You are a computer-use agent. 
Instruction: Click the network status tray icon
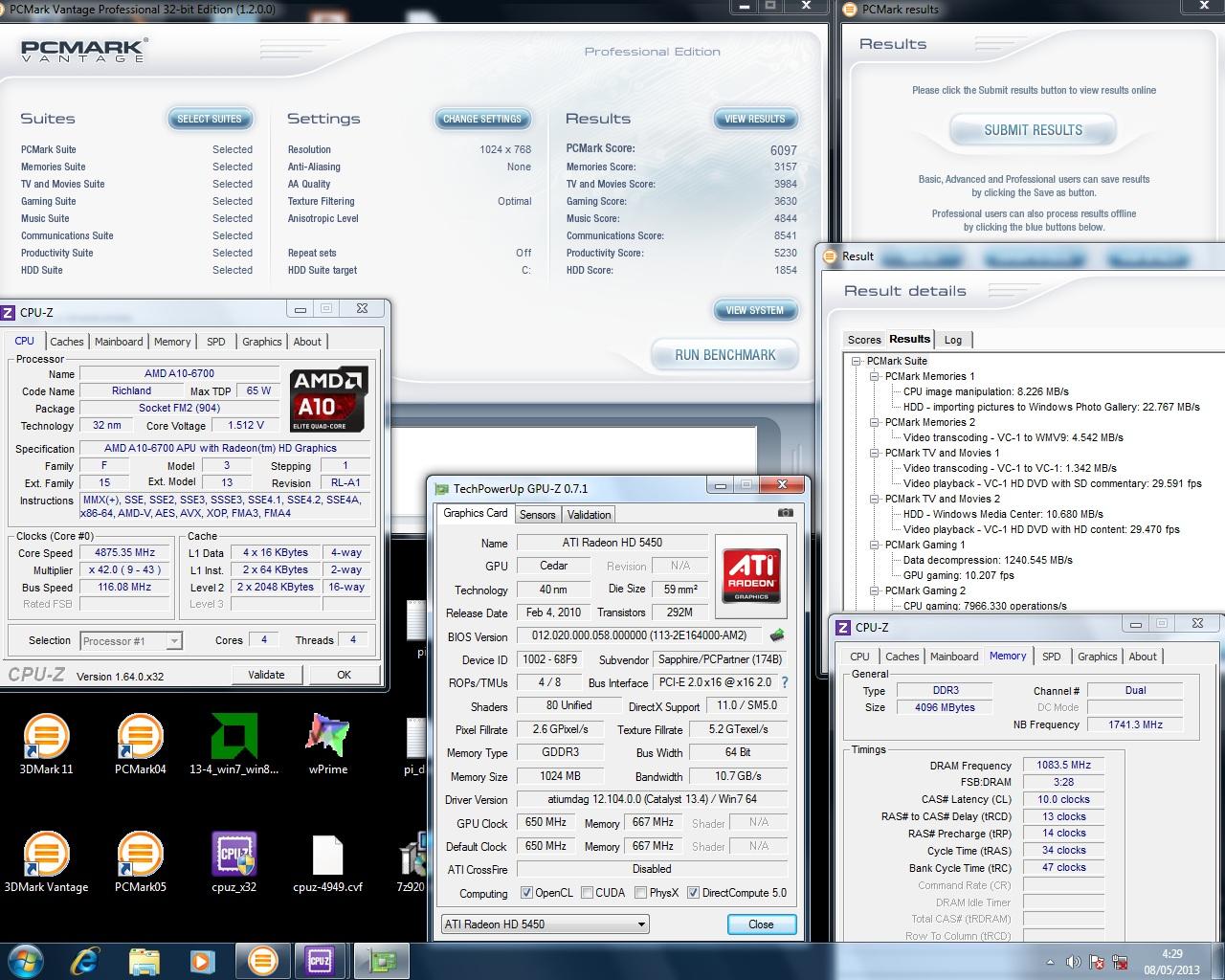click(1119, 962)
